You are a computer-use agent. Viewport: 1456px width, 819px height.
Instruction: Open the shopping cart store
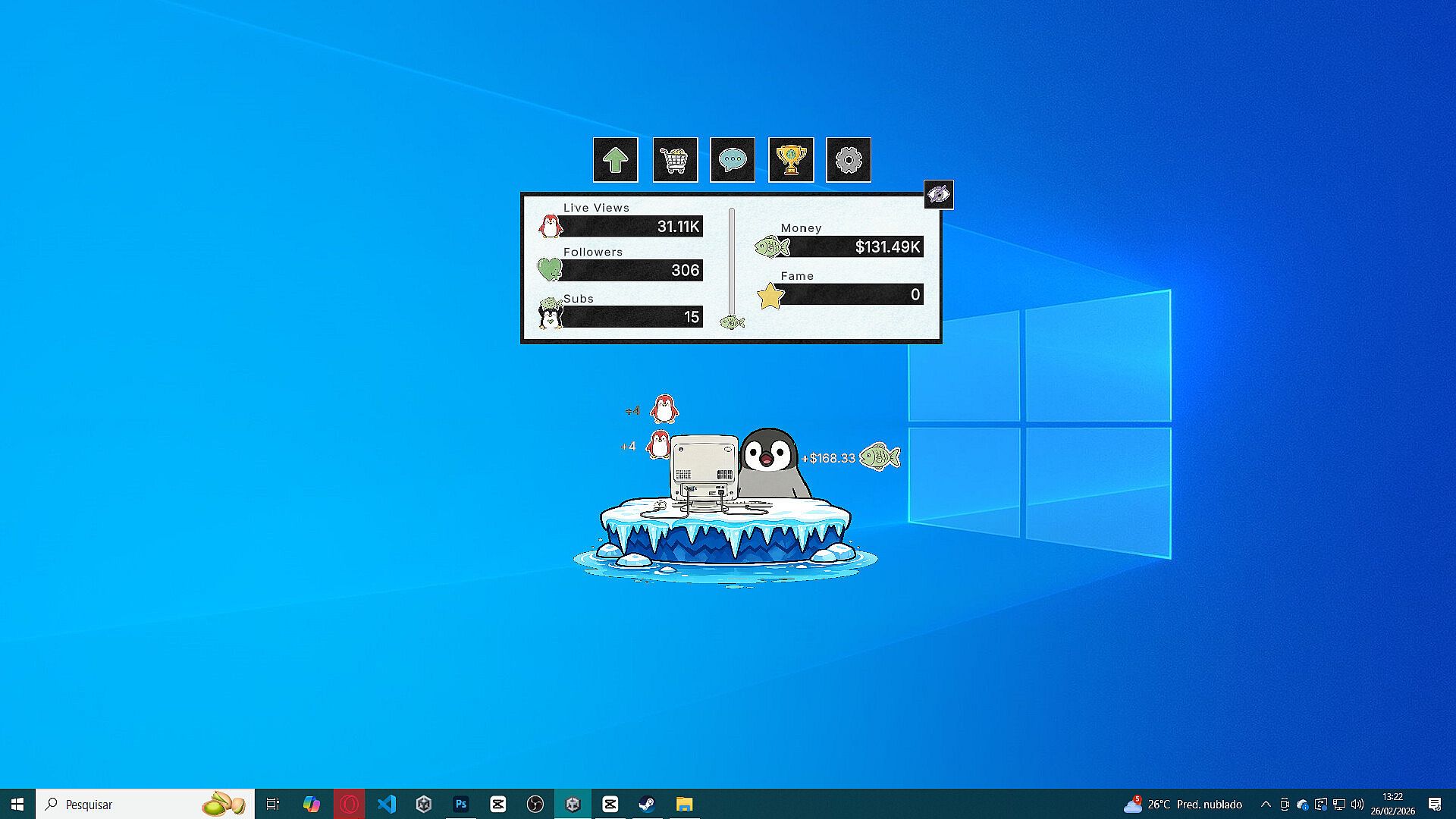pyautogui.click(x=675, y=160)
